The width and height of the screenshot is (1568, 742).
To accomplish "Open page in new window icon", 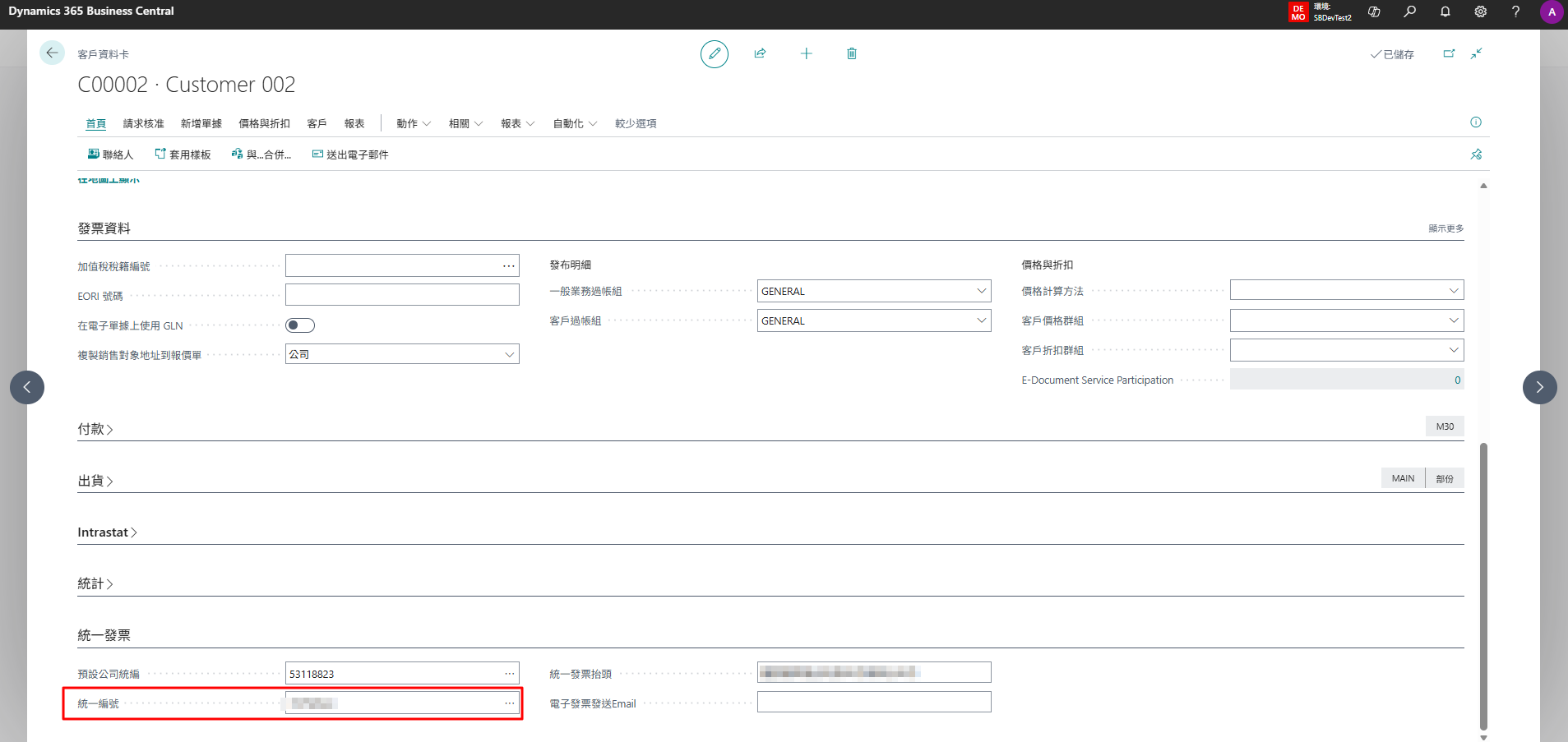I will pos(1449,53).
